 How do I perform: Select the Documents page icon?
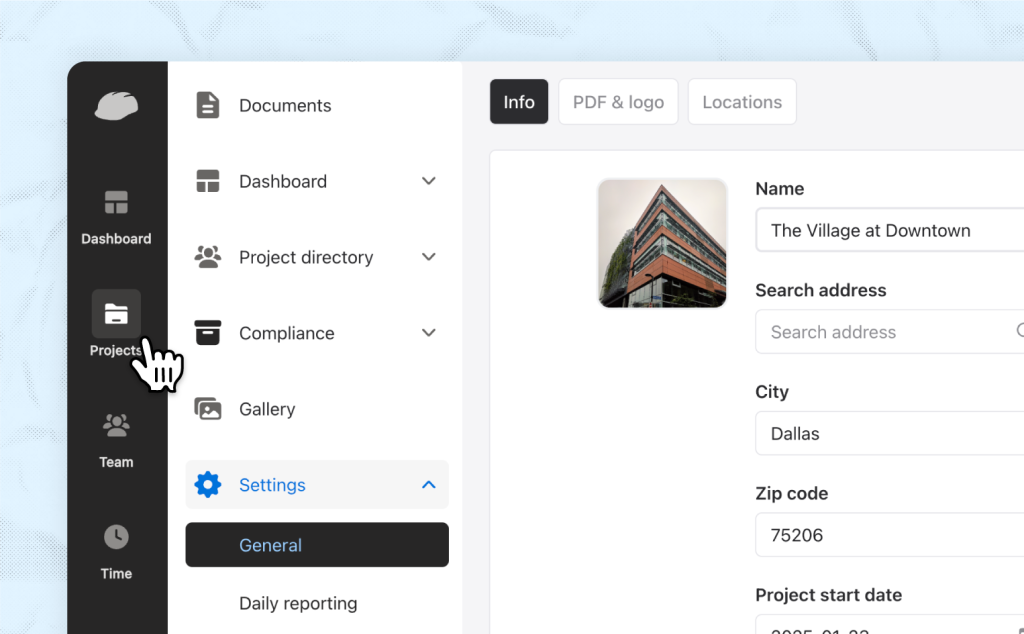click(207, 104)
